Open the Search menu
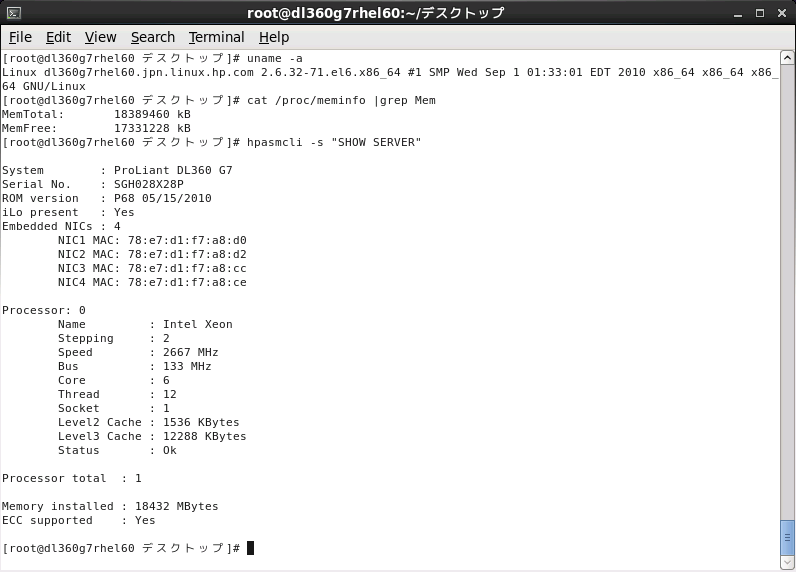This screenshot has height=572, width=796. pos(153,37)
